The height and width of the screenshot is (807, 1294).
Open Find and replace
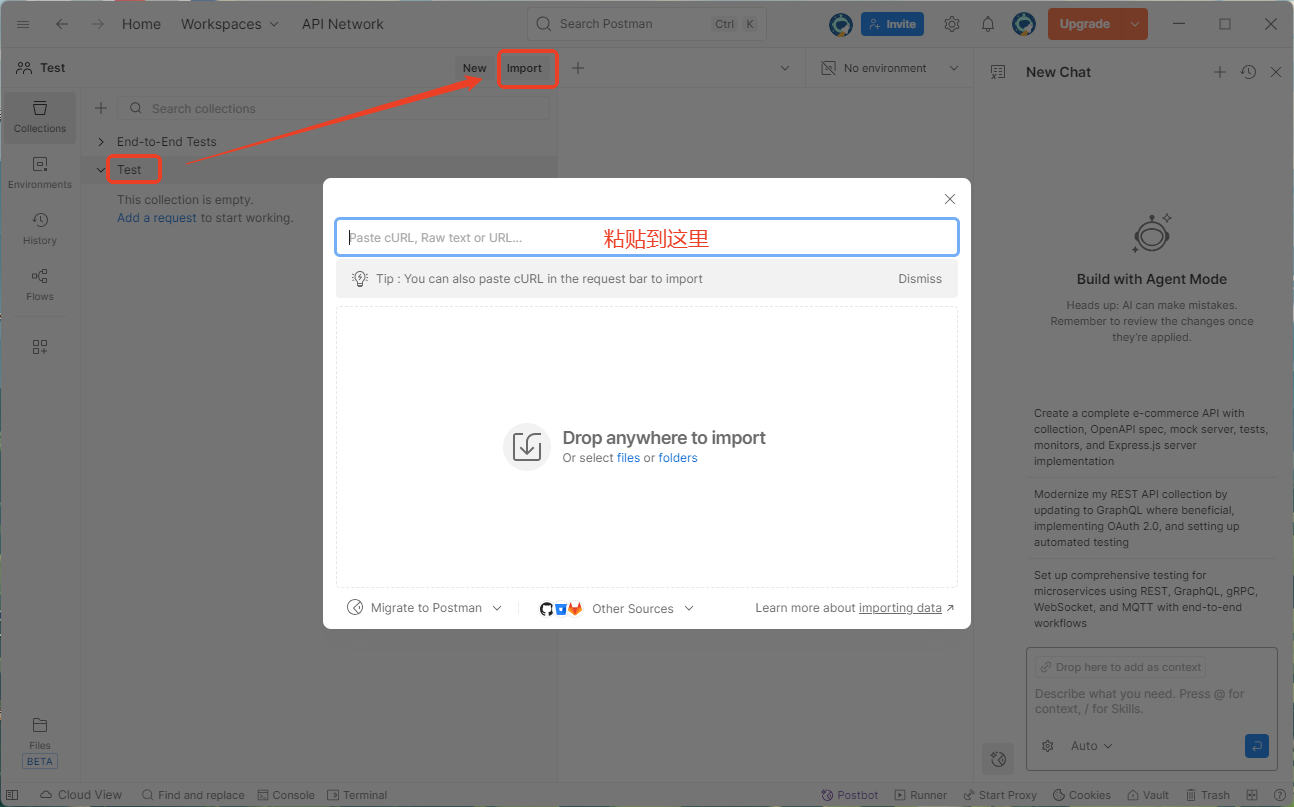point(193,795)
